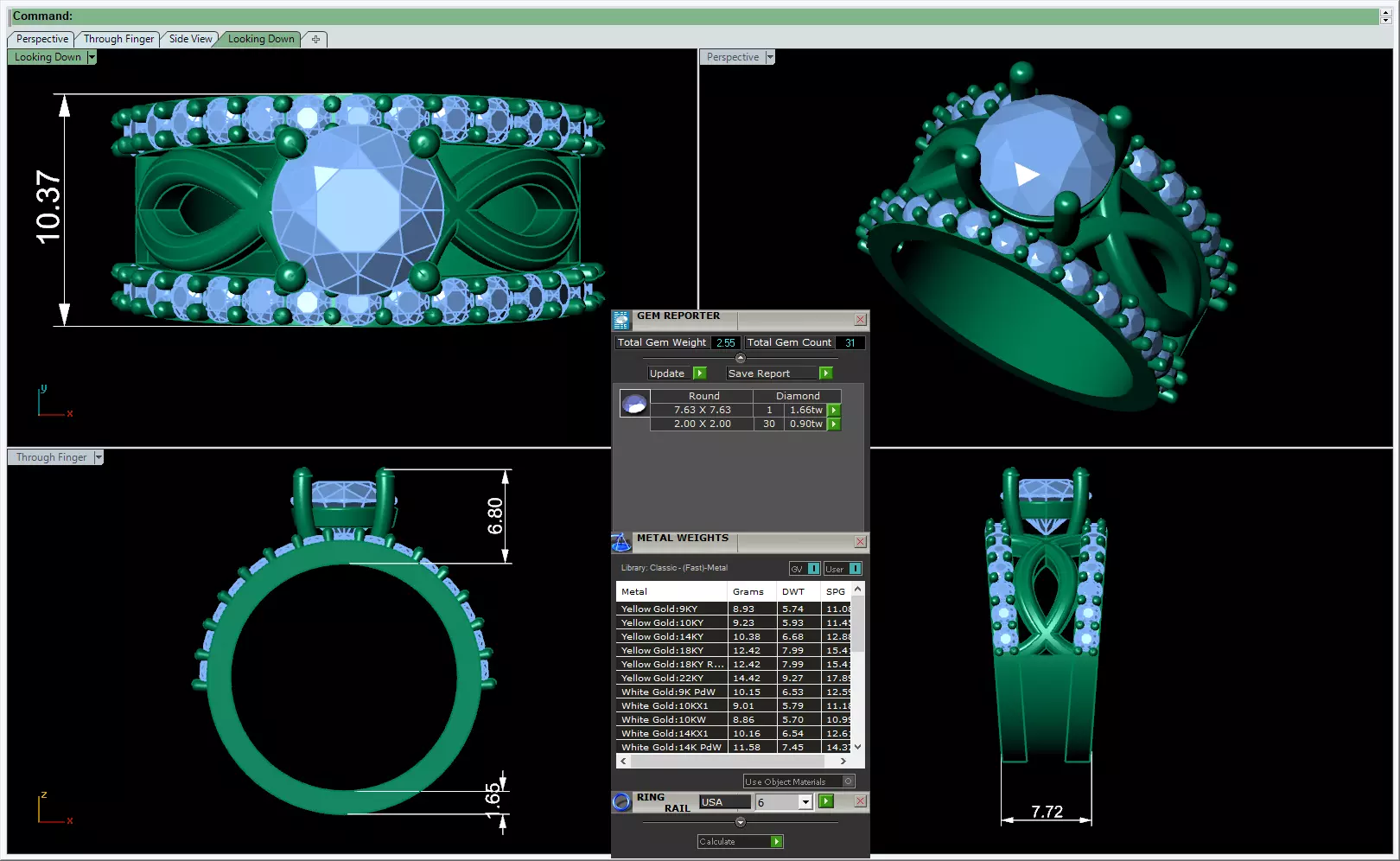Select the Yellow Gold:9KY row
Screen dimensions: 1400x861
coord(735,609)
